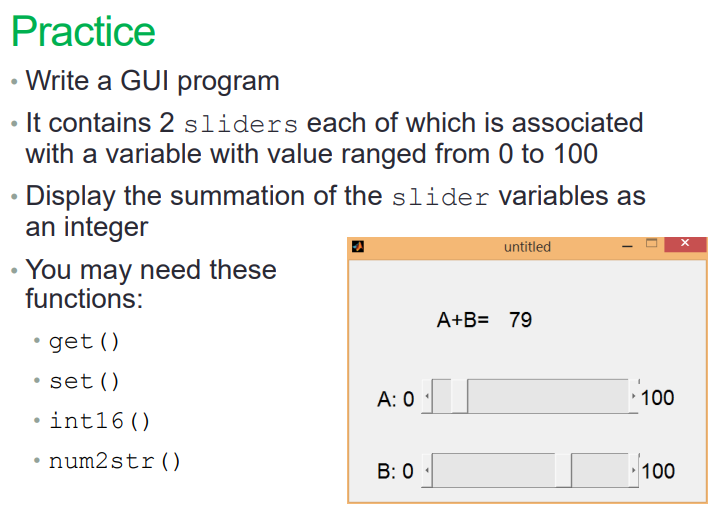Image resolution: width=719 pixels, height=510 pixels.
Task: Close the untitled window
Action: (x=685, y=244)
